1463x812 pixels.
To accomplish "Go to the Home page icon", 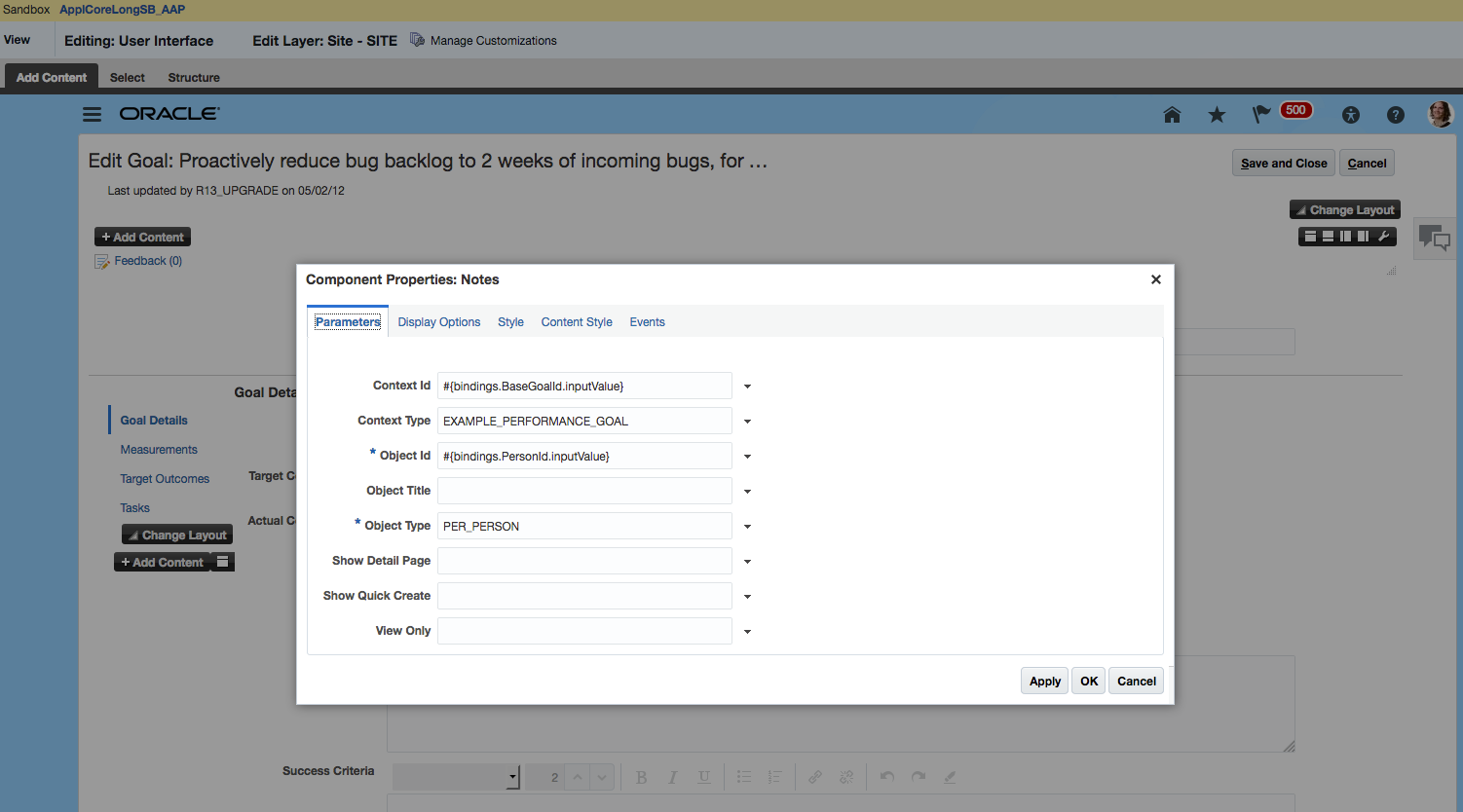I will (x=1172, y=115).
